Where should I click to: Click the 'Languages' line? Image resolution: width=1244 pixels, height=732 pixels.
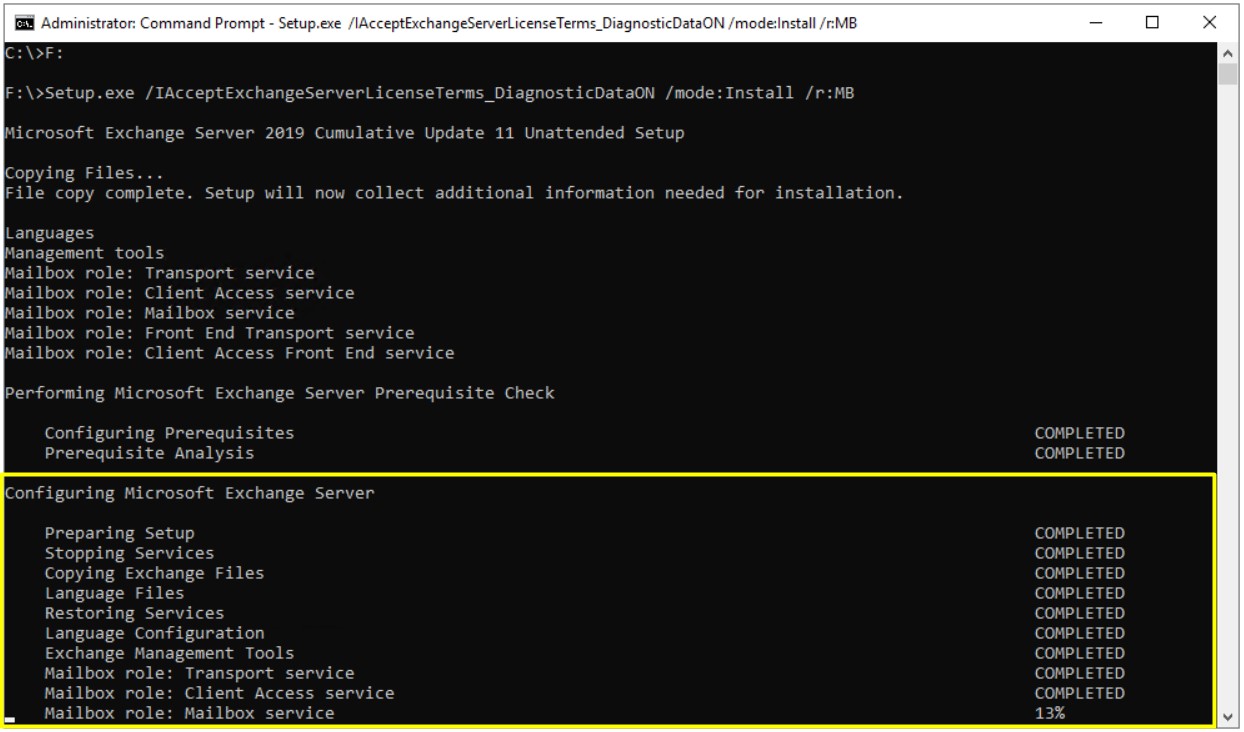[50, 233]
